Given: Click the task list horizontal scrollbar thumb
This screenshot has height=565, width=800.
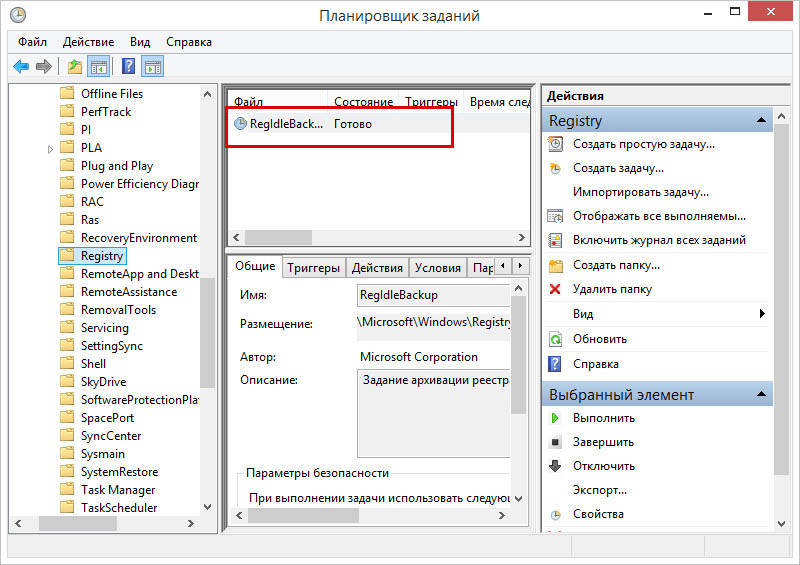Looking at the screenshot, I should coord(278,237).
